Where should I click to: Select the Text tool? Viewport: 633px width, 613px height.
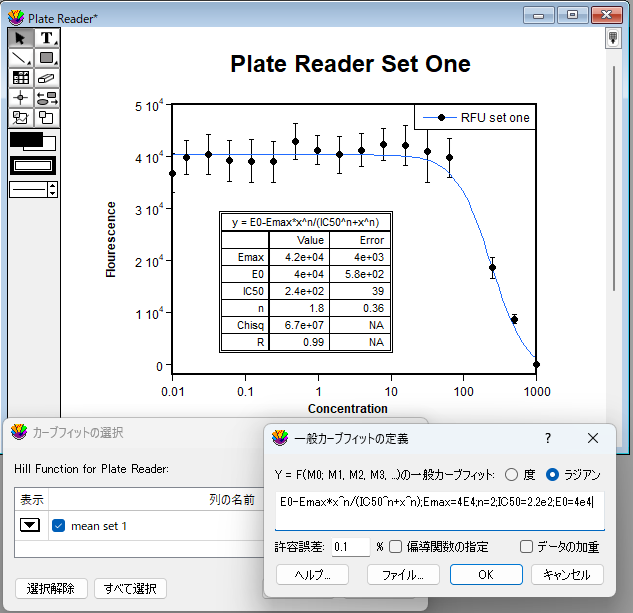(x=46, y=38)
